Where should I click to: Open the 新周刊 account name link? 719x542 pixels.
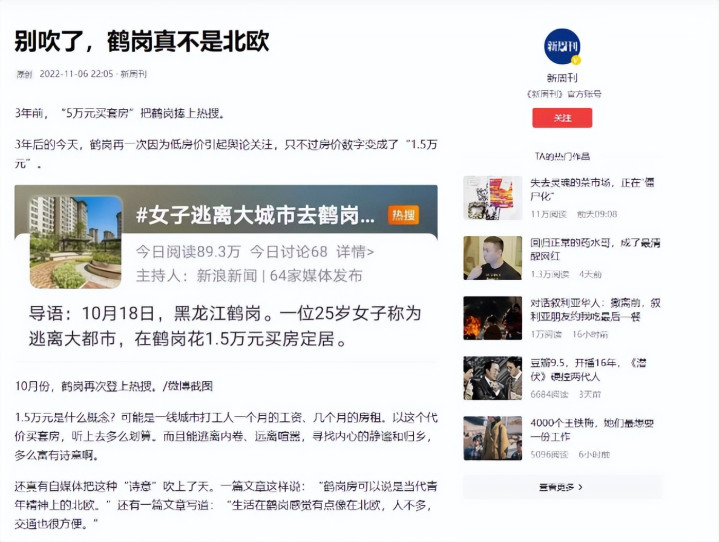[562, 78]
